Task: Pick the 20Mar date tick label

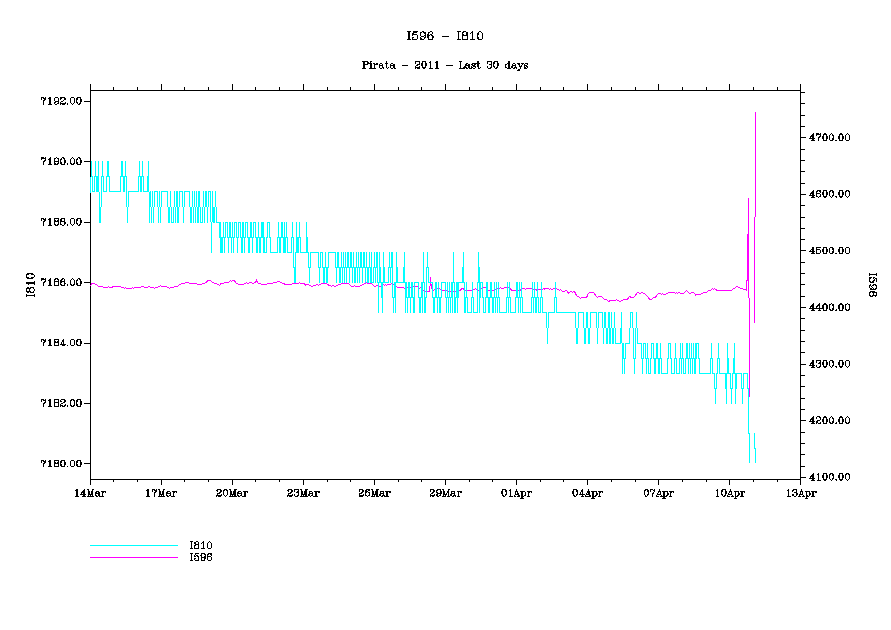Action: coord(232,493)
